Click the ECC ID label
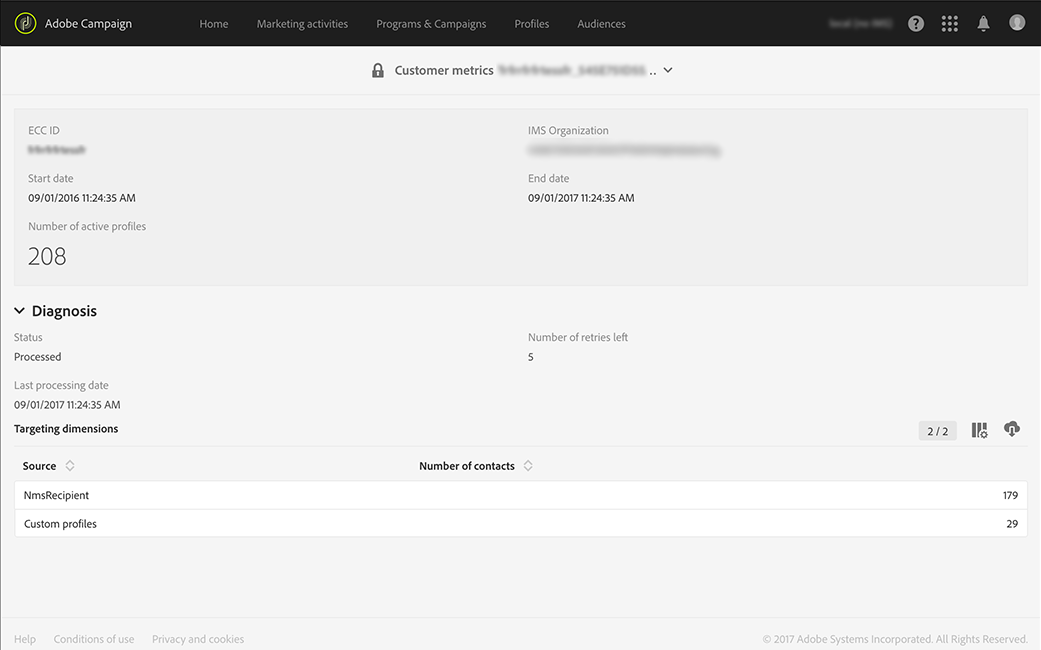This screenshot has height=650, width=1041. 44,130
